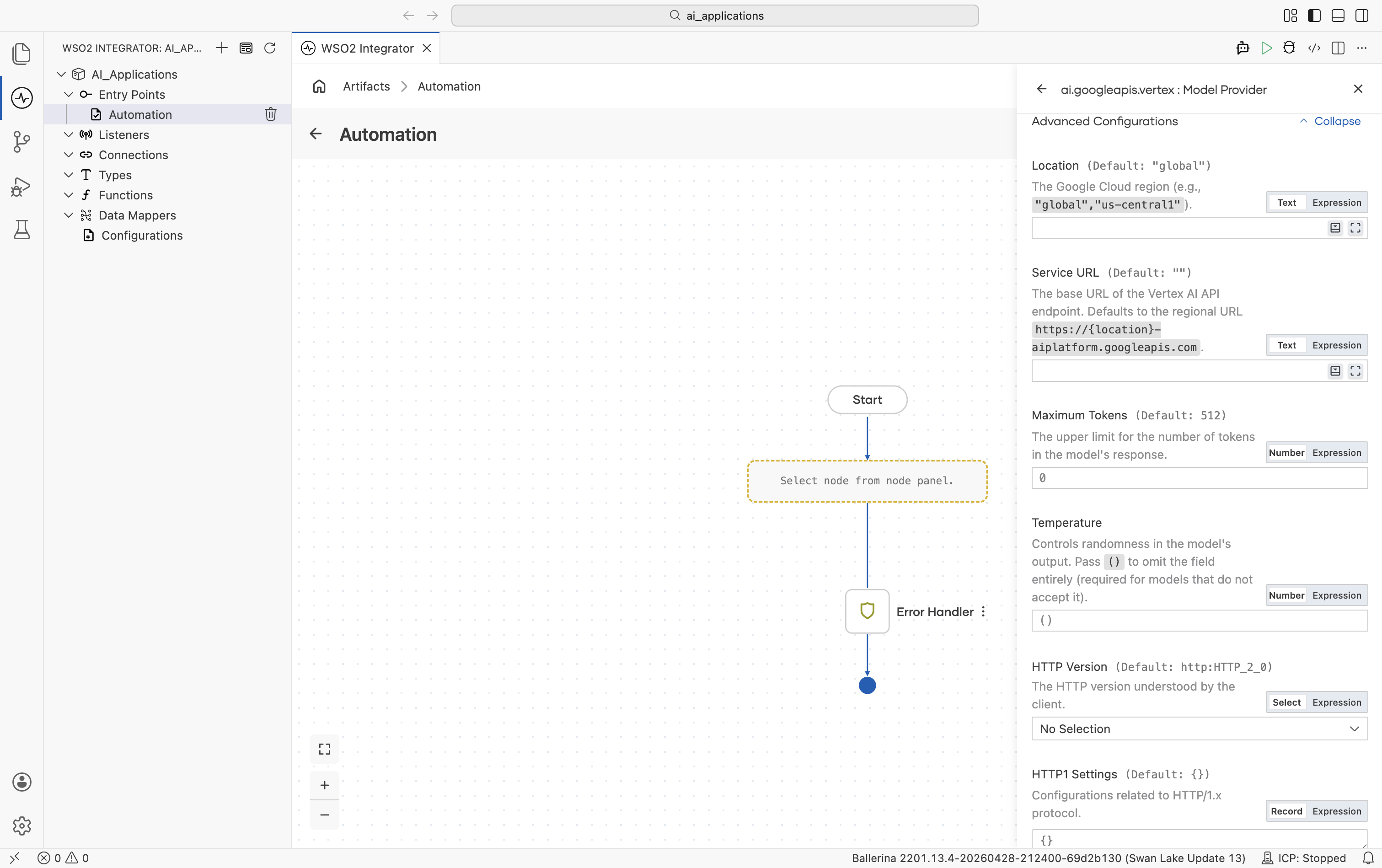Open helper pane for Location field
The image size is (1382, 868).
pos(1335,228)
